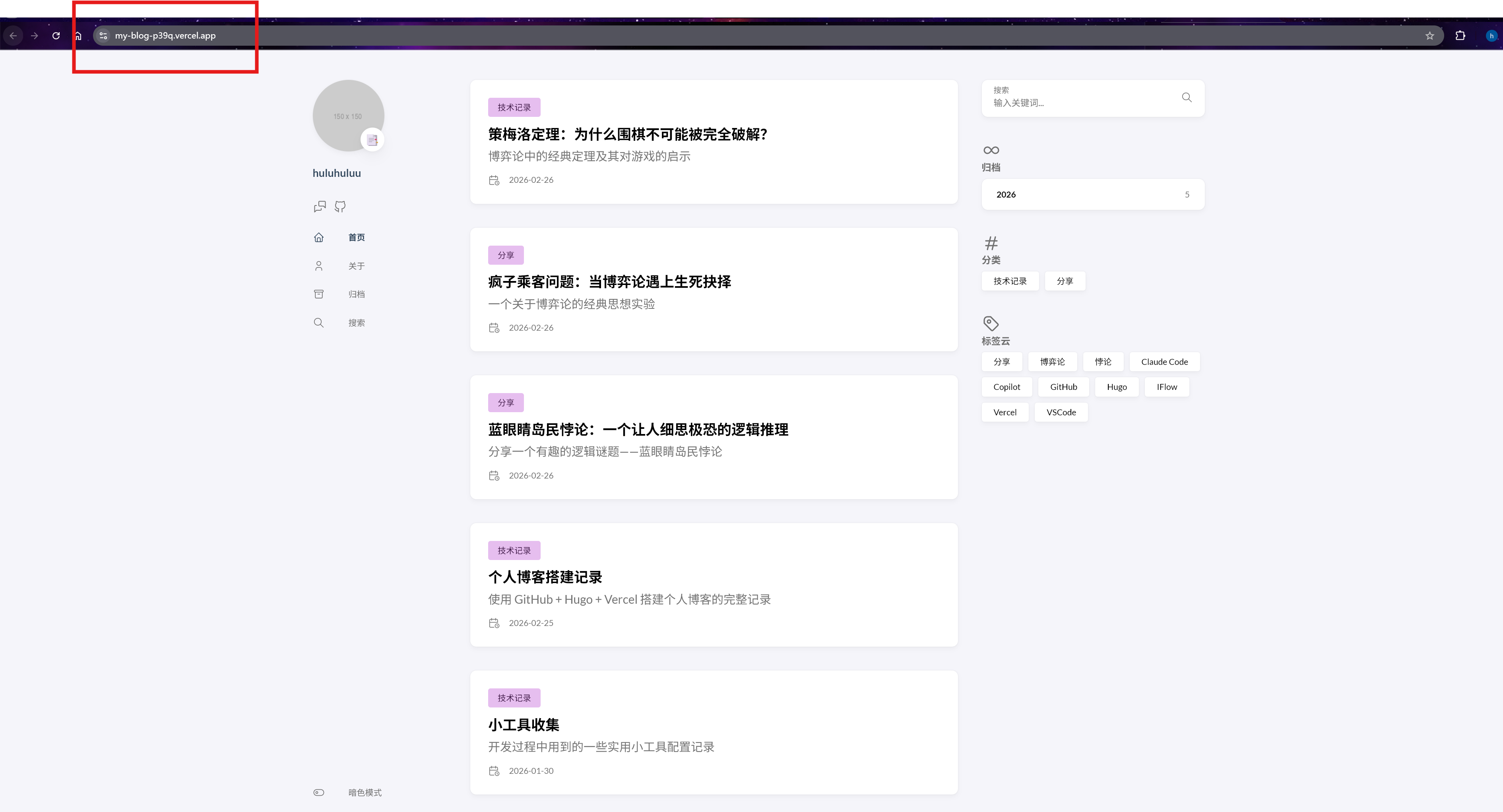Open the GitHub profile icon in sidebar
The height and width of the screenshot is (812, 1503).
click(x=340, y=207)
